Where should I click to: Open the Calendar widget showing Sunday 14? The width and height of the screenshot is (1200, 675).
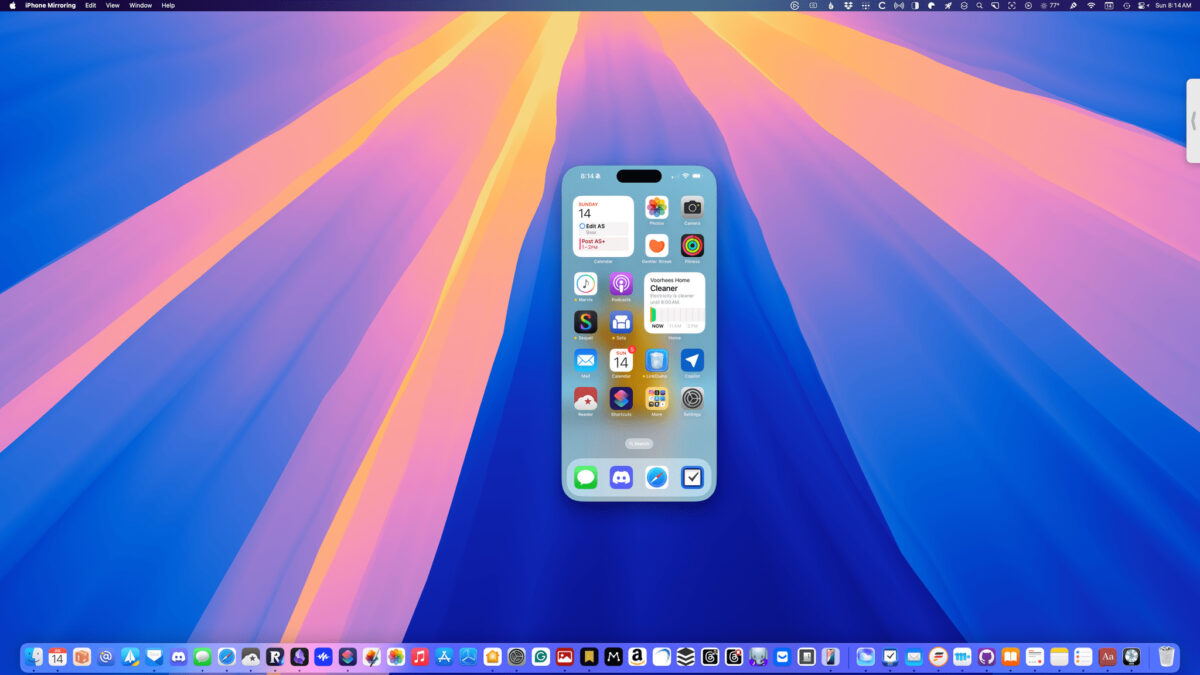[603, 226]
